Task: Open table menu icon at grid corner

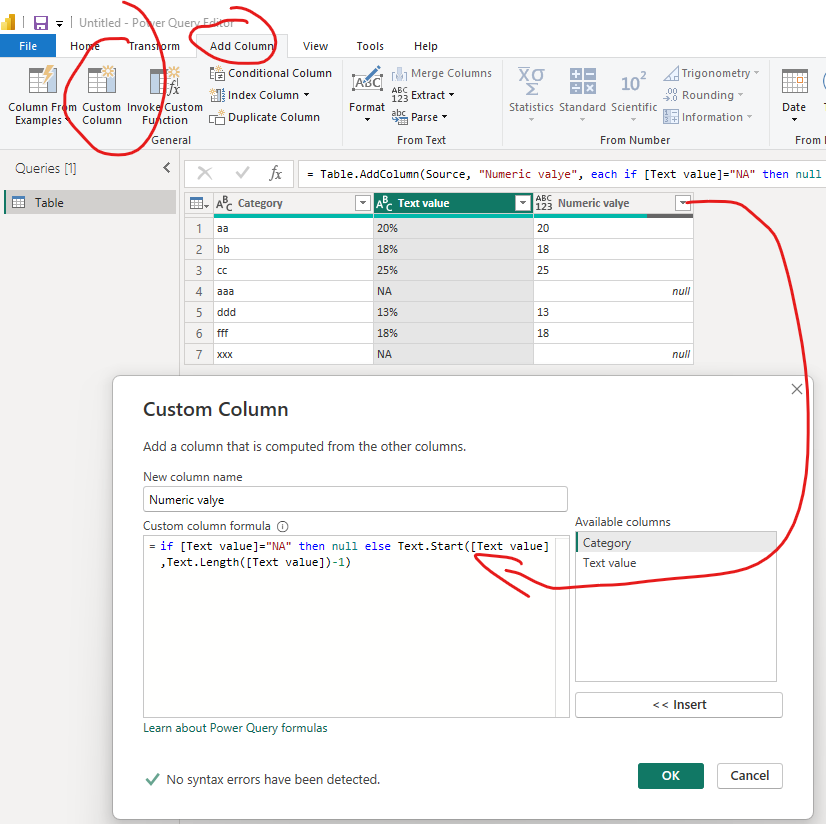Action: coord(199,203)
